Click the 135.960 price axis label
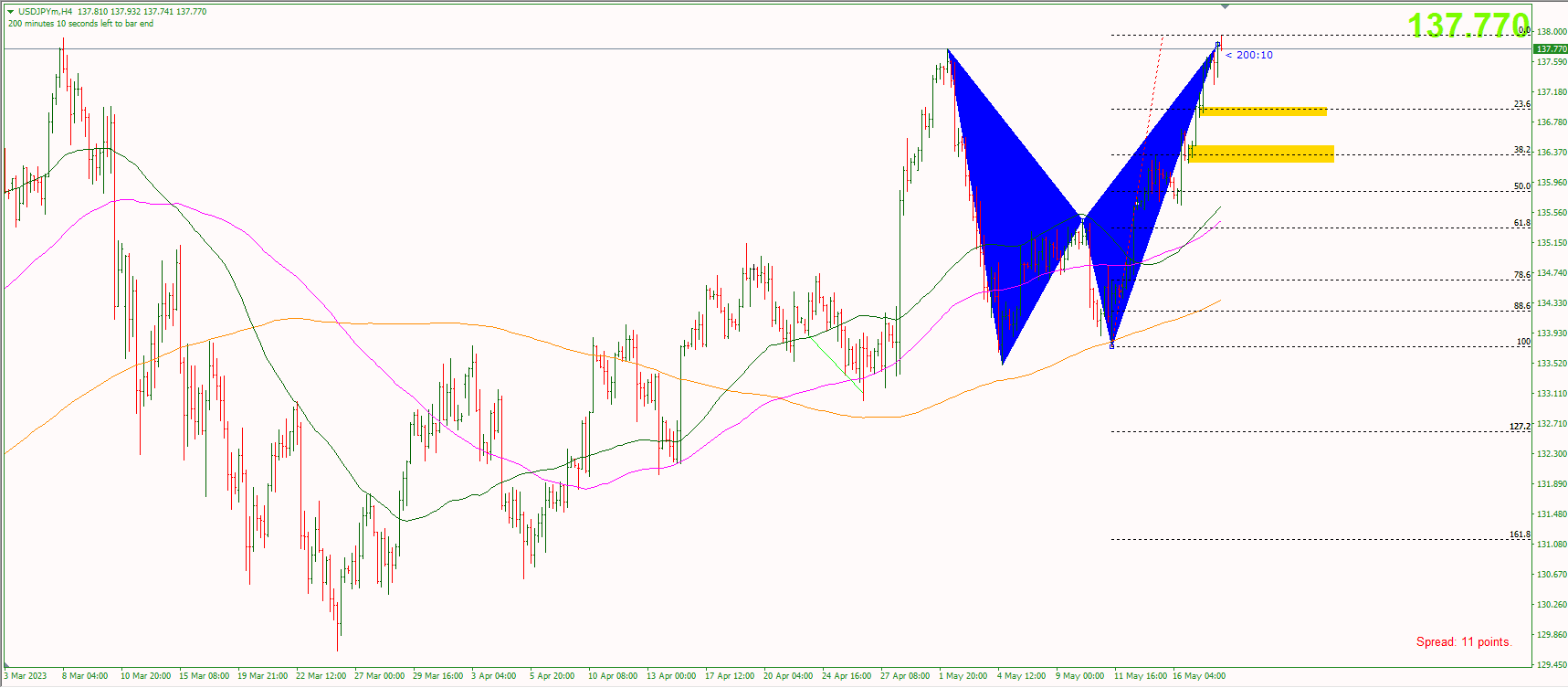 tap(1552, 183)
